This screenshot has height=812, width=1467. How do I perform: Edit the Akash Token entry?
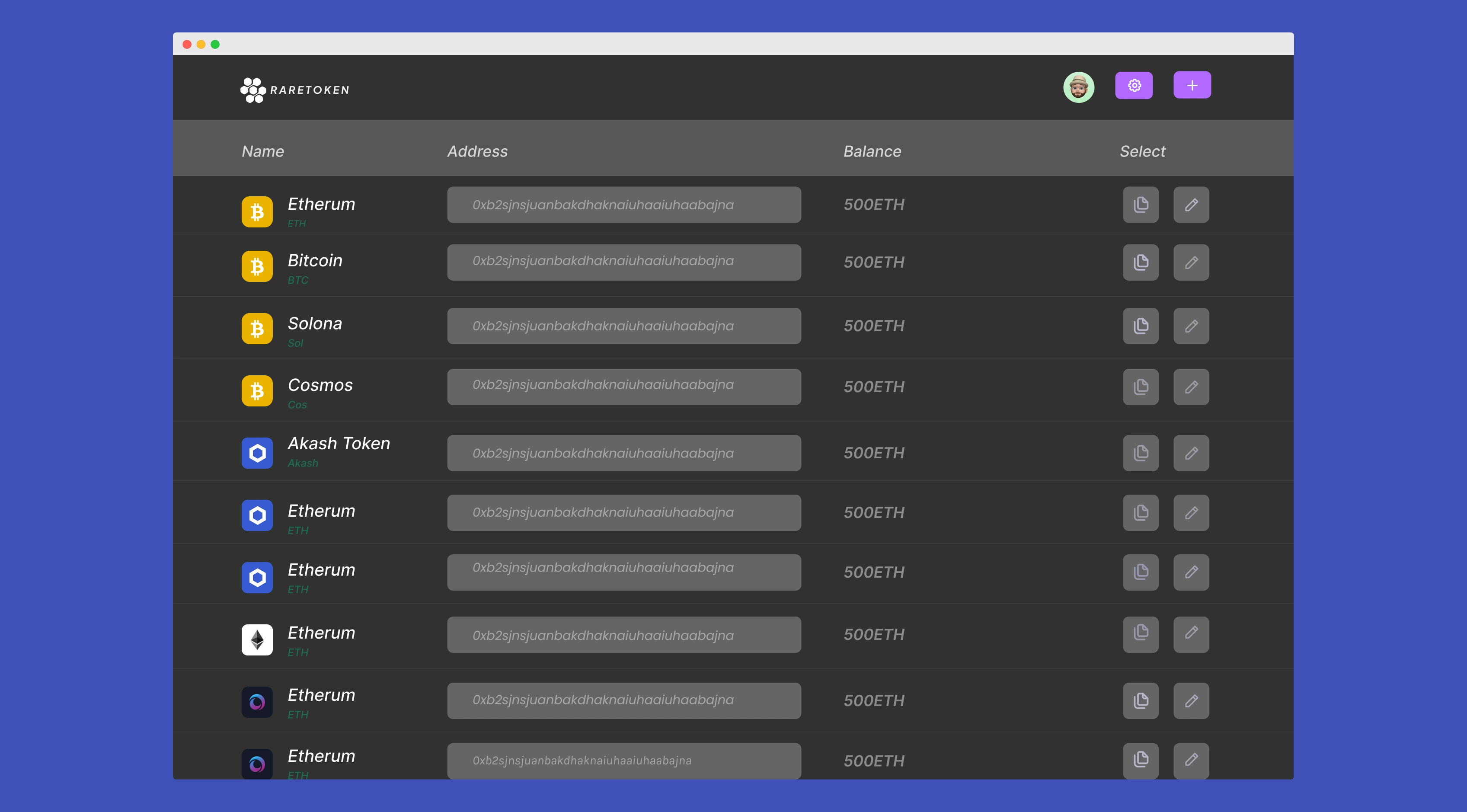click(x=1191, y=453)
